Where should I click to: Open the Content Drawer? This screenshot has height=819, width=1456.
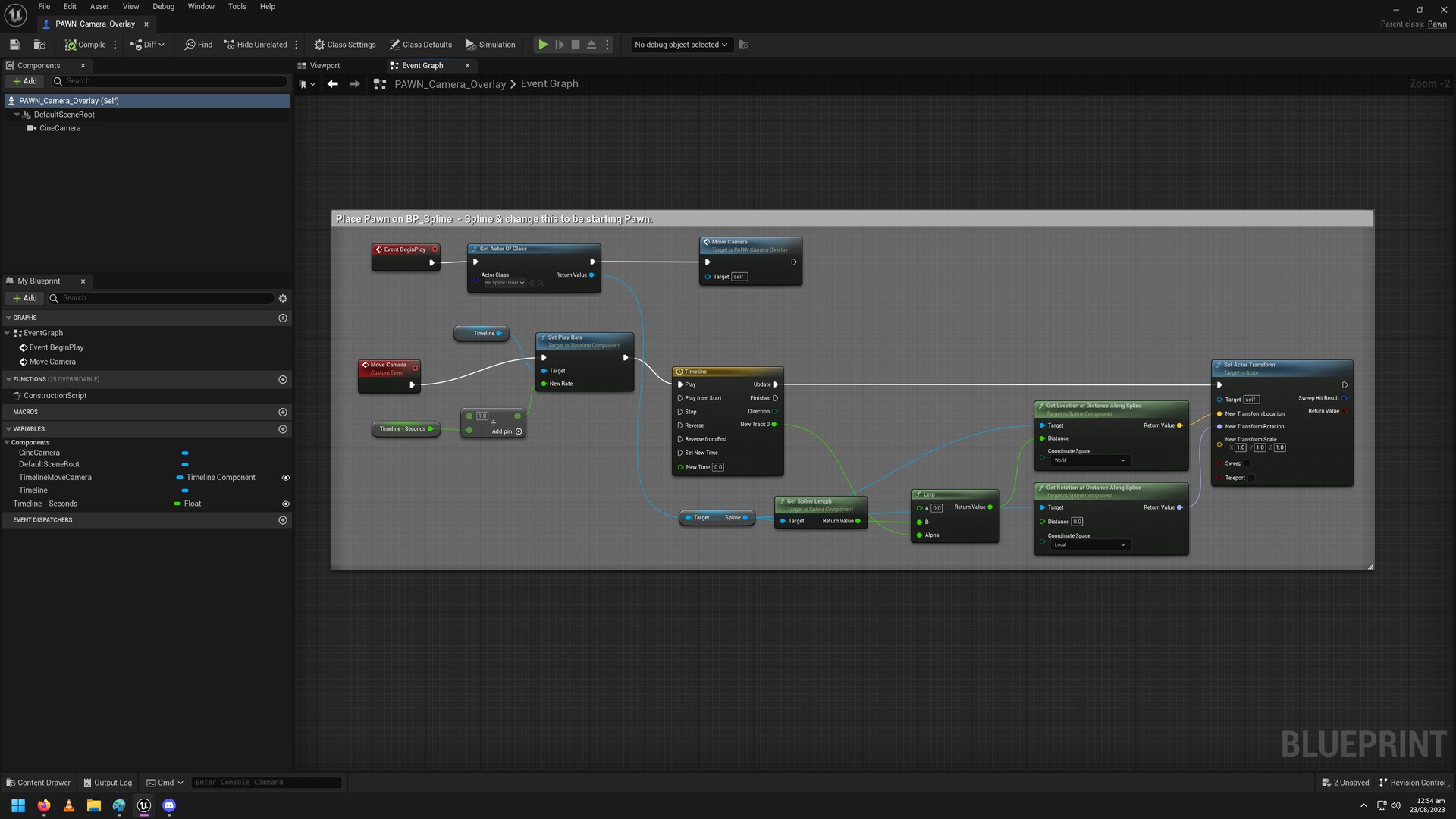pyautogui.click(x=37, y=782)
